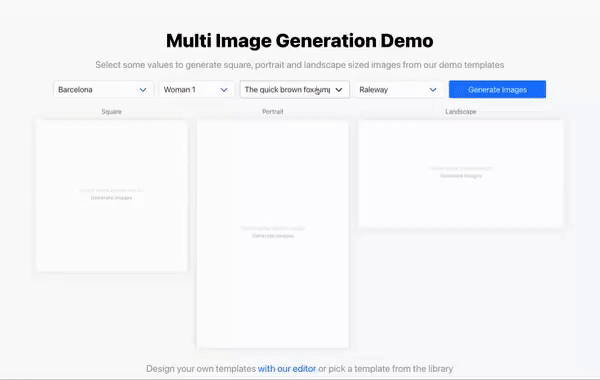The height and width of the screenshot is (380, 600).
Task: Click the Square label above first preview
Action: (111, 112)
